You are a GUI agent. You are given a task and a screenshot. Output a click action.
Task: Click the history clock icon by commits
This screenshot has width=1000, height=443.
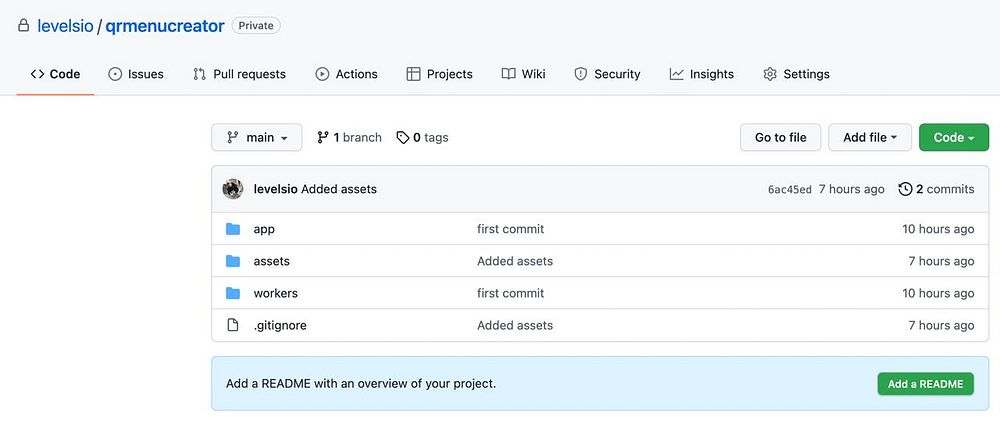coord(905,189)
